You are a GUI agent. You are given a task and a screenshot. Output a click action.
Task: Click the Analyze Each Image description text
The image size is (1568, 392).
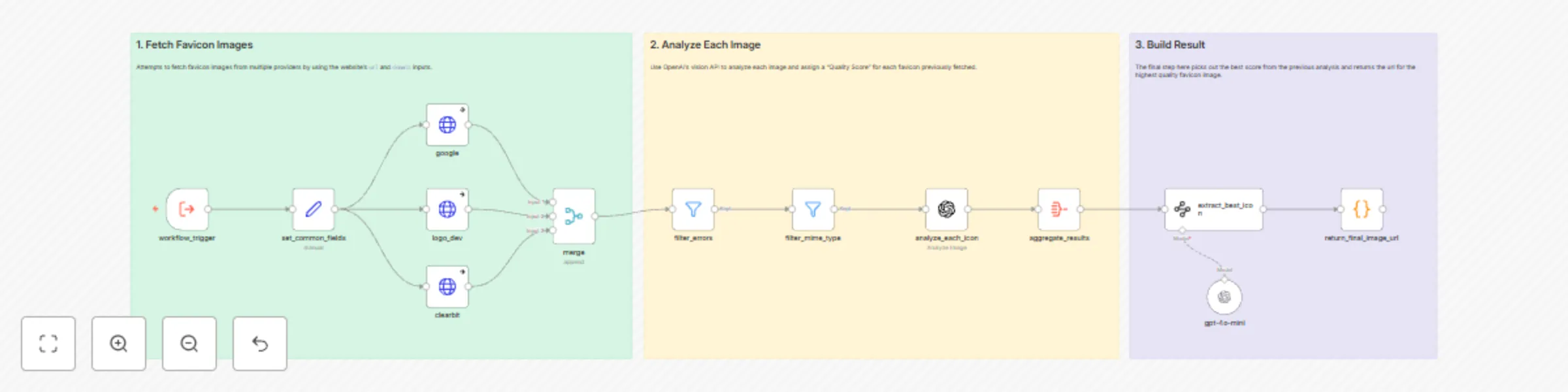813,67
